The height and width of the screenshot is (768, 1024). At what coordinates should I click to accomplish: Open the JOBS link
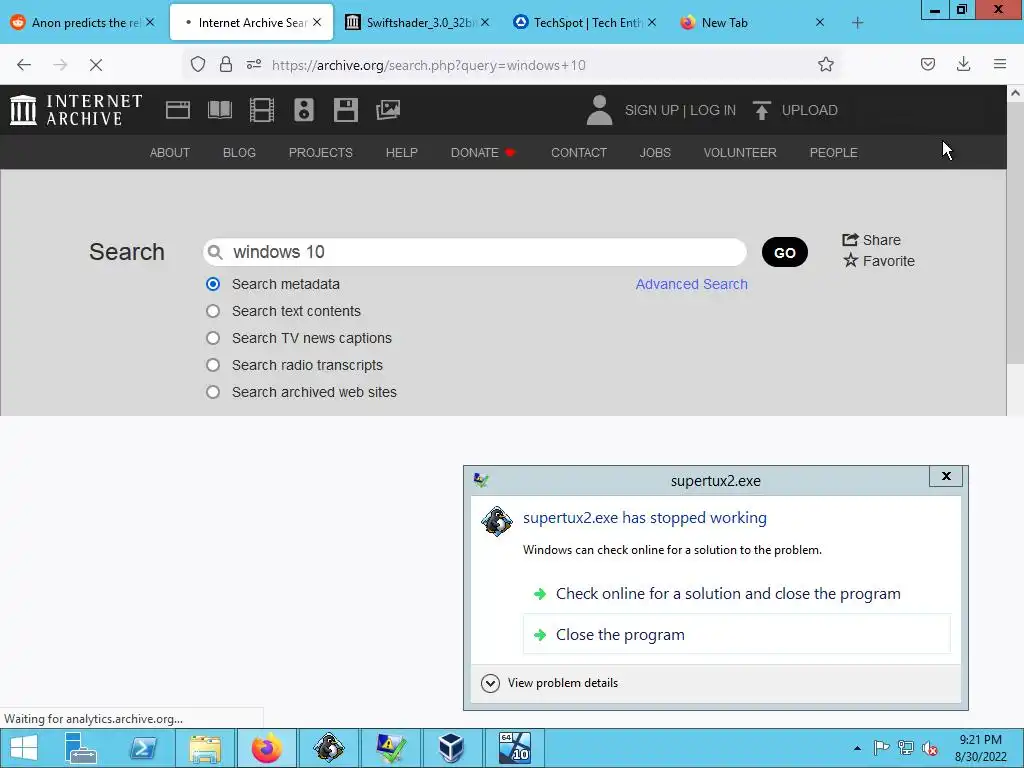click(x=655, y=152)
